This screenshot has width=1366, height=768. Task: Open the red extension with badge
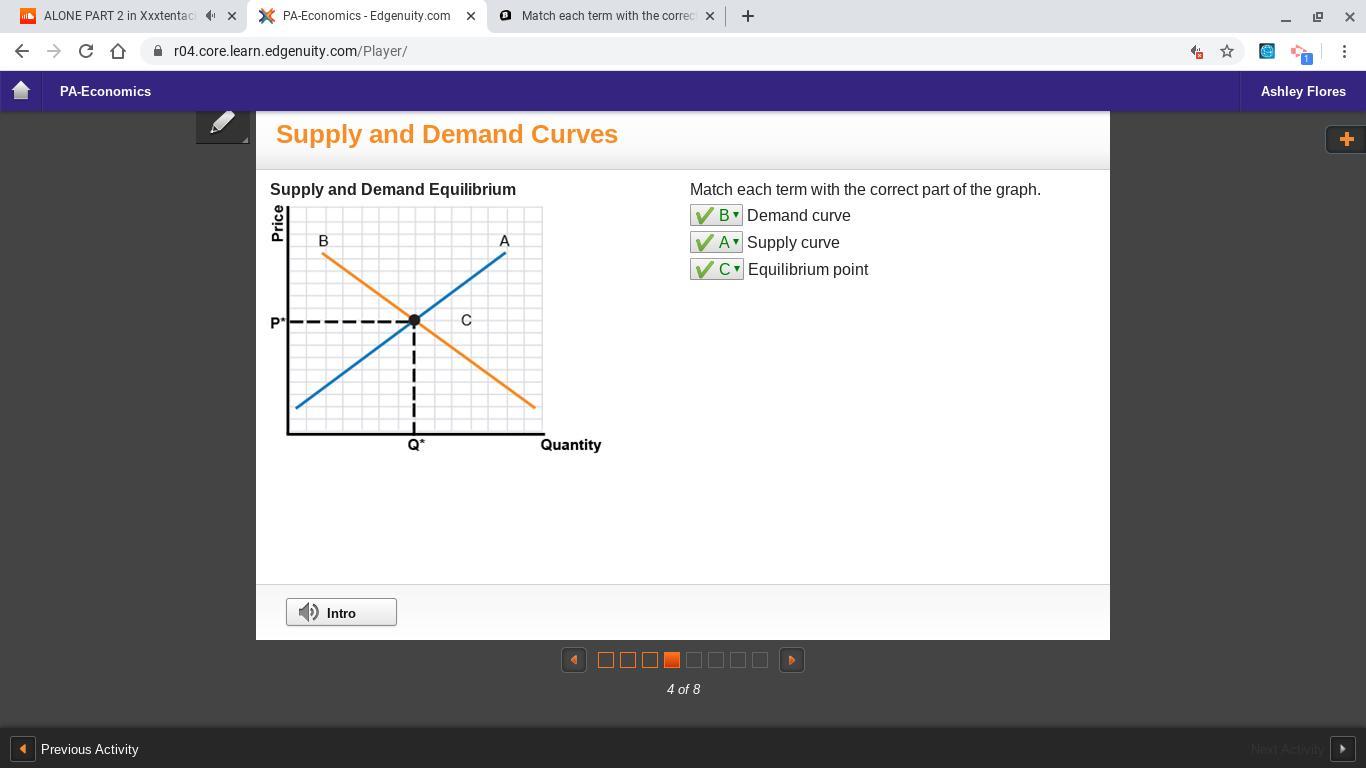tap(1300, 52)
